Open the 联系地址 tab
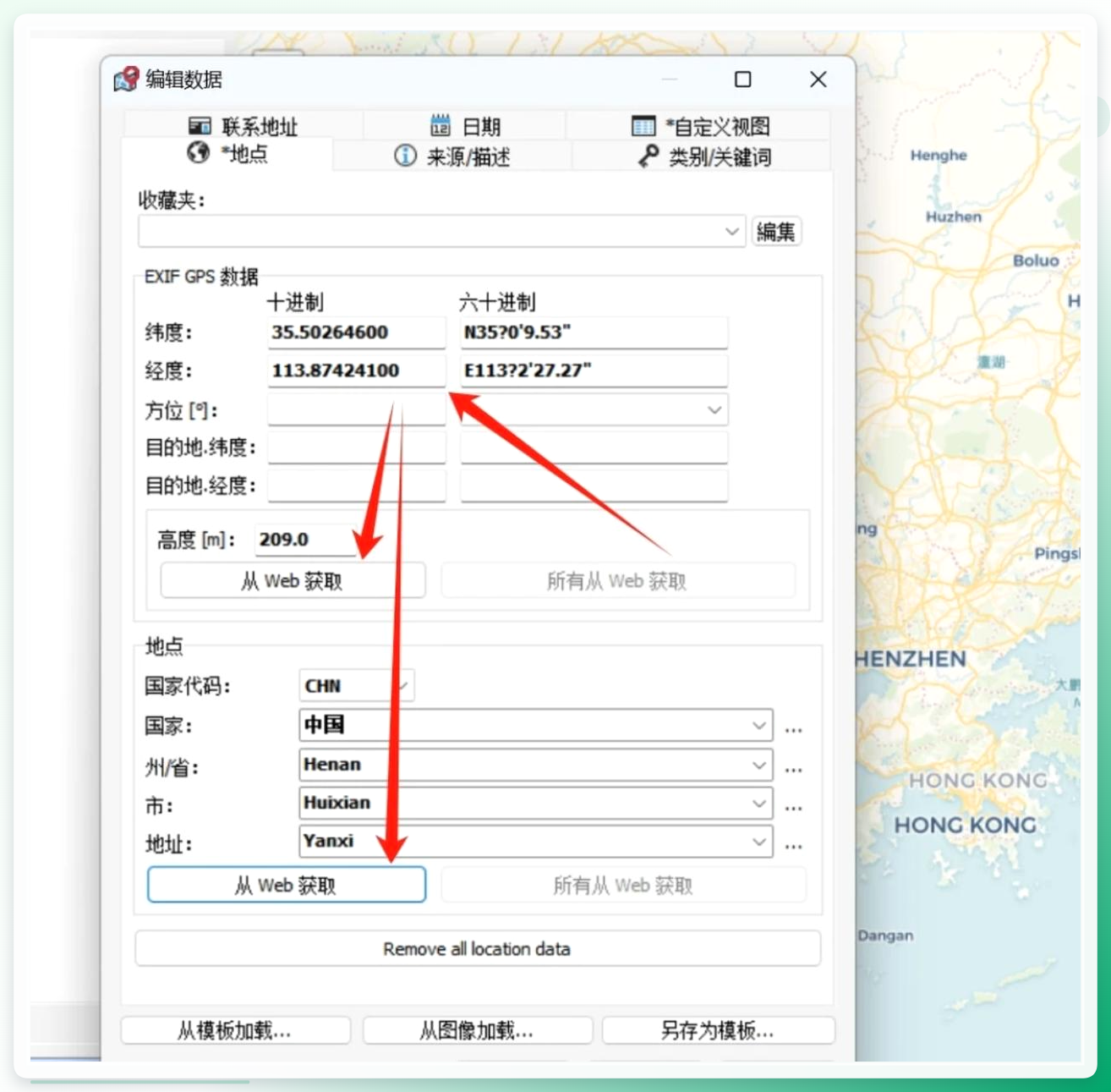This screenshot has width=1111, height=1092. click(244, 127)
